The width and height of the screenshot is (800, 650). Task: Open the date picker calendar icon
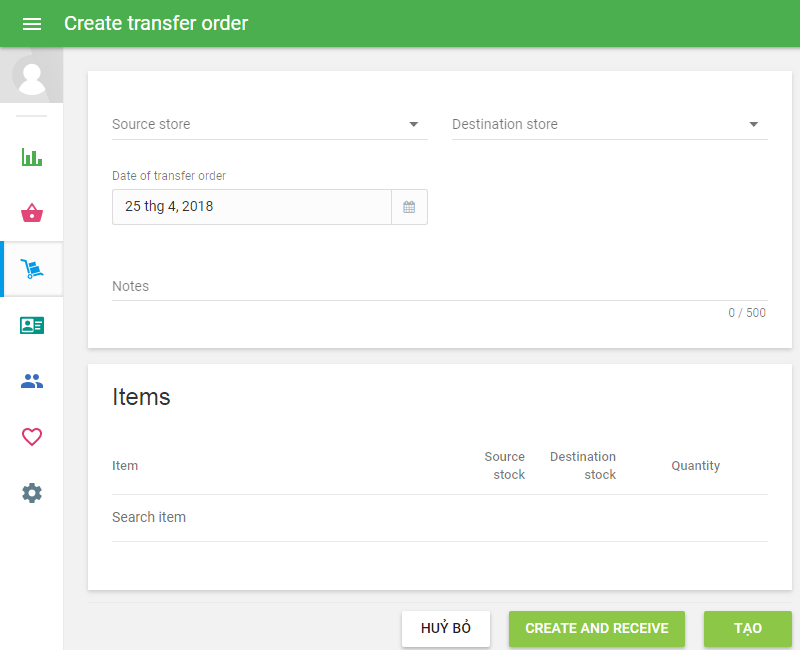(x=410, y=207)
